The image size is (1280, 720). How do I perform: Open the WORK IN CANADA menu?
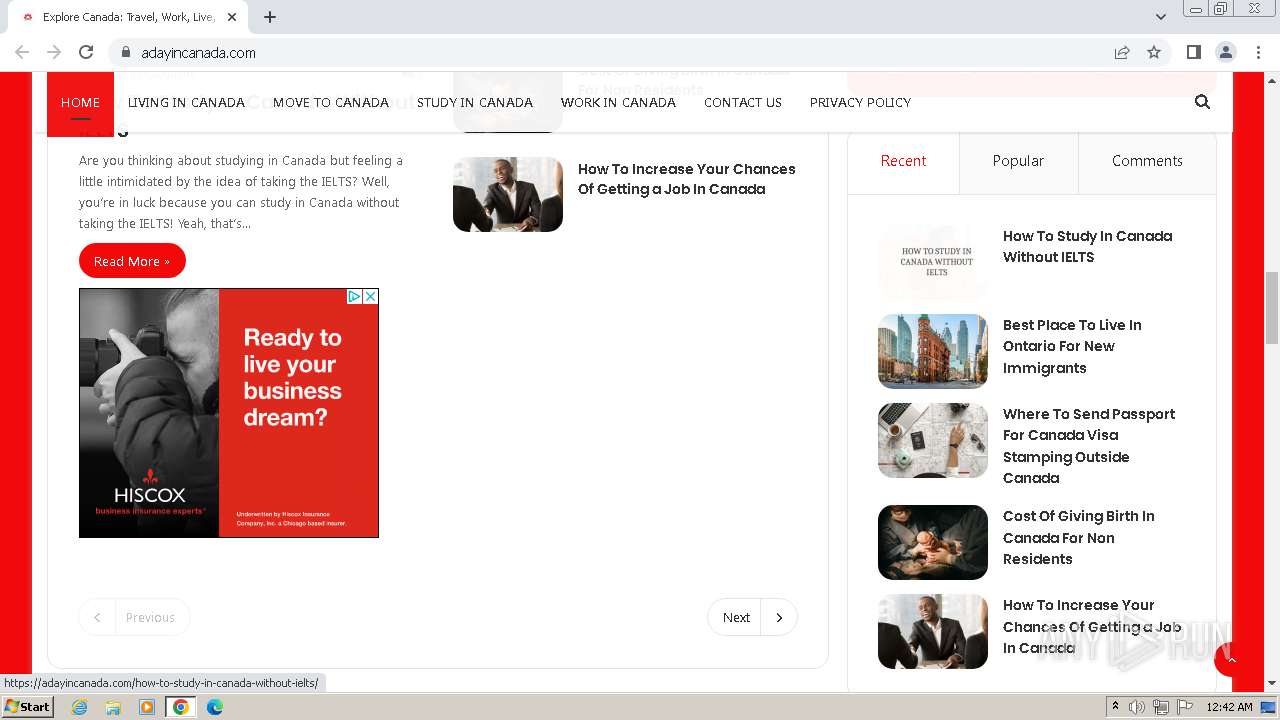pyautogui.click(x=618, y=102)
